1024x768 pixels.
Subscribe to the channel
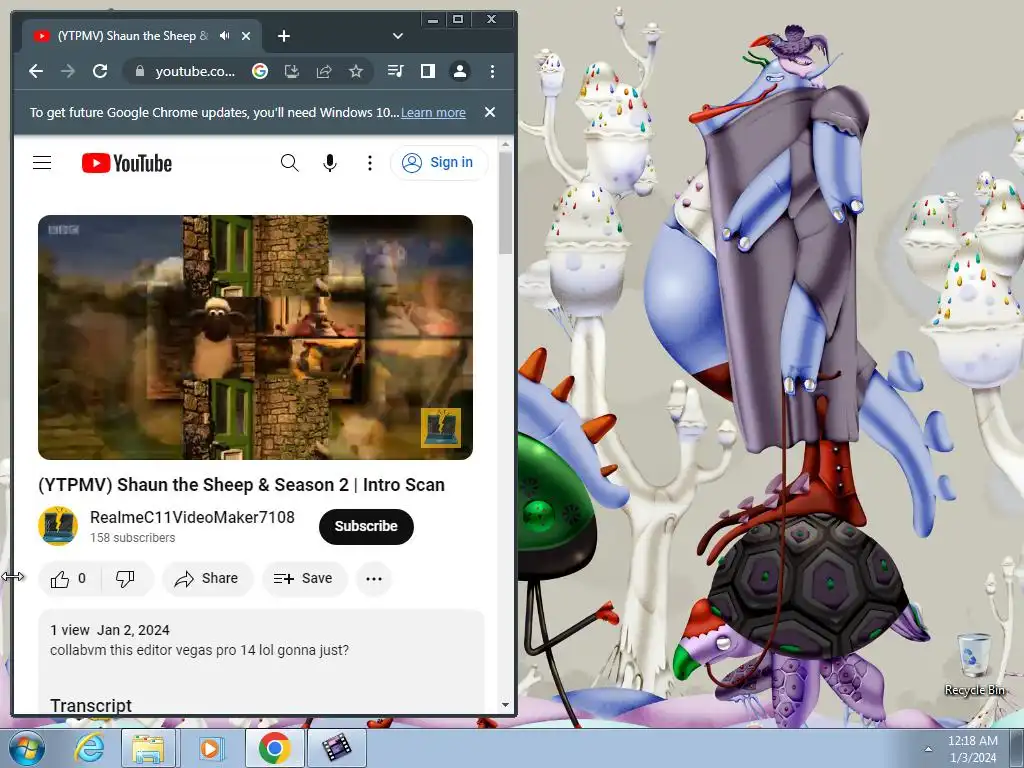coord(366,526)
